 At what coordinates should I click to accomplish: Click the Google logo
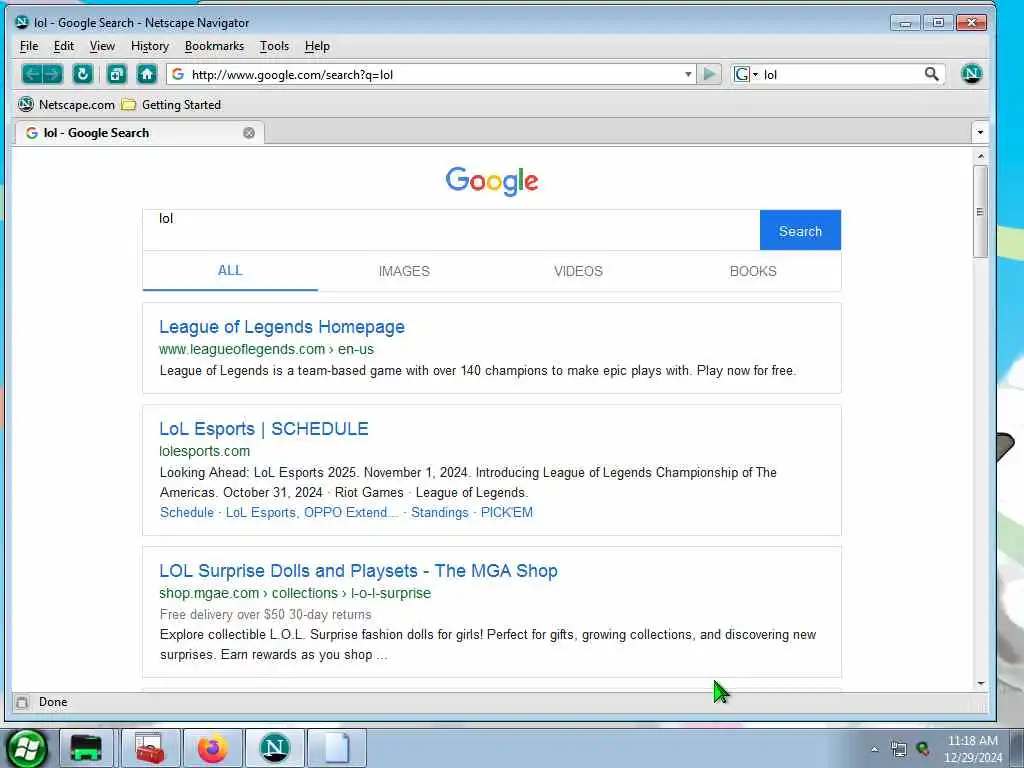click(492, 181)
